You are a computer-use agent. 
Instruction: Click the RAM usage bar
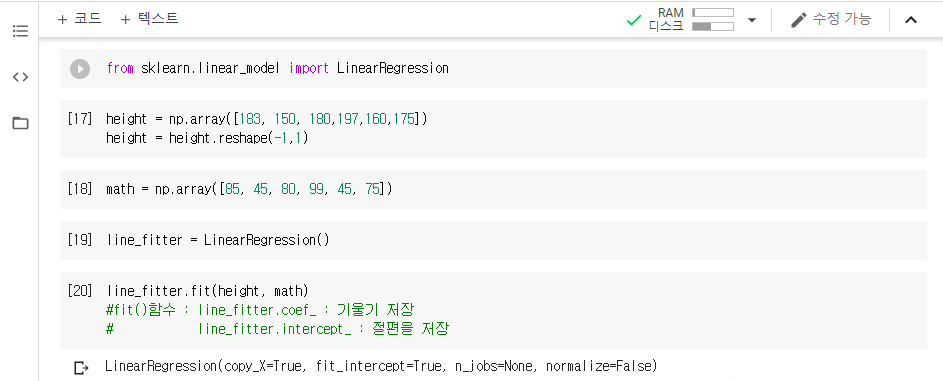pyautogui.click(x=713, y=13)
